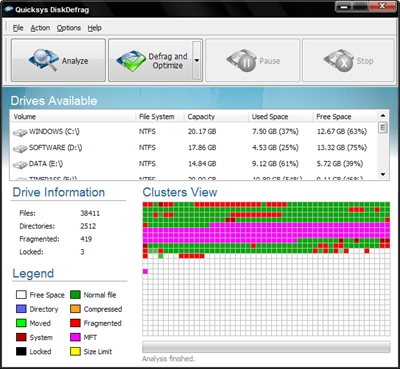The height and width of the screenshot is (369, 400).
Task: Open the Action menu
Action: [40, 28]
